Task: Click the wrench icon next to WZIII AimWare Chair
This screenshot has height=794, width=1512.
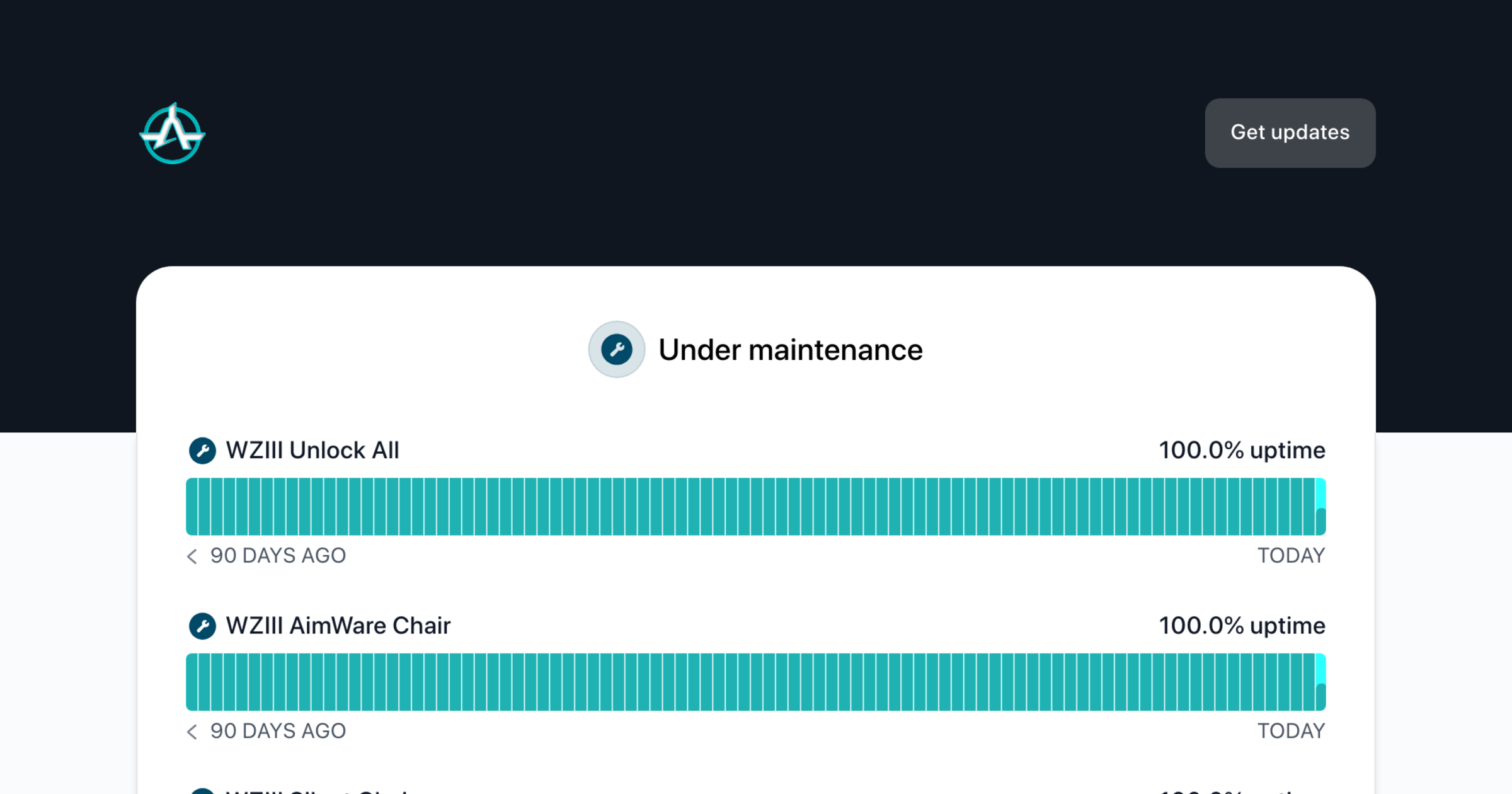Action: pos(202,626)
